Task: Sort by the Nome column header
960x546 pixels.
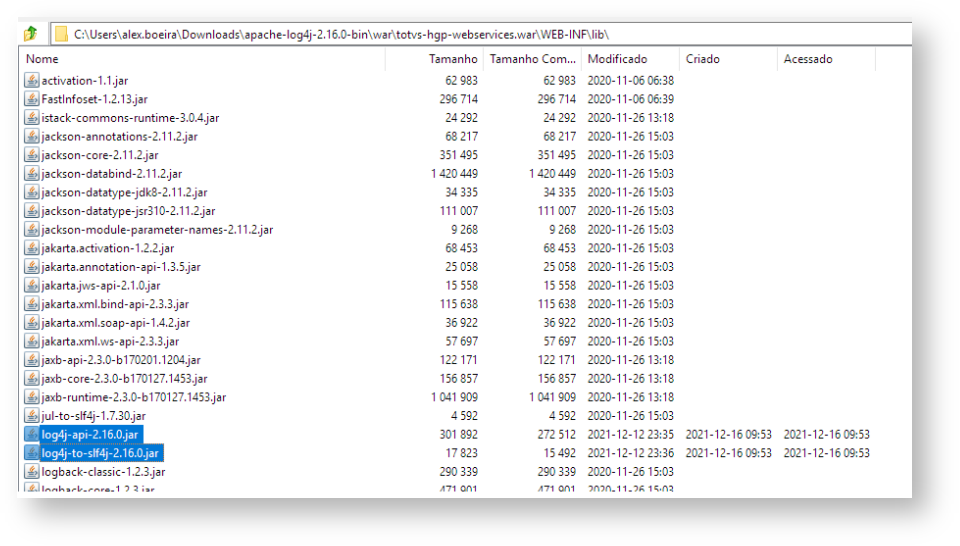Action: pyautogui.click(x=42, y=59)
